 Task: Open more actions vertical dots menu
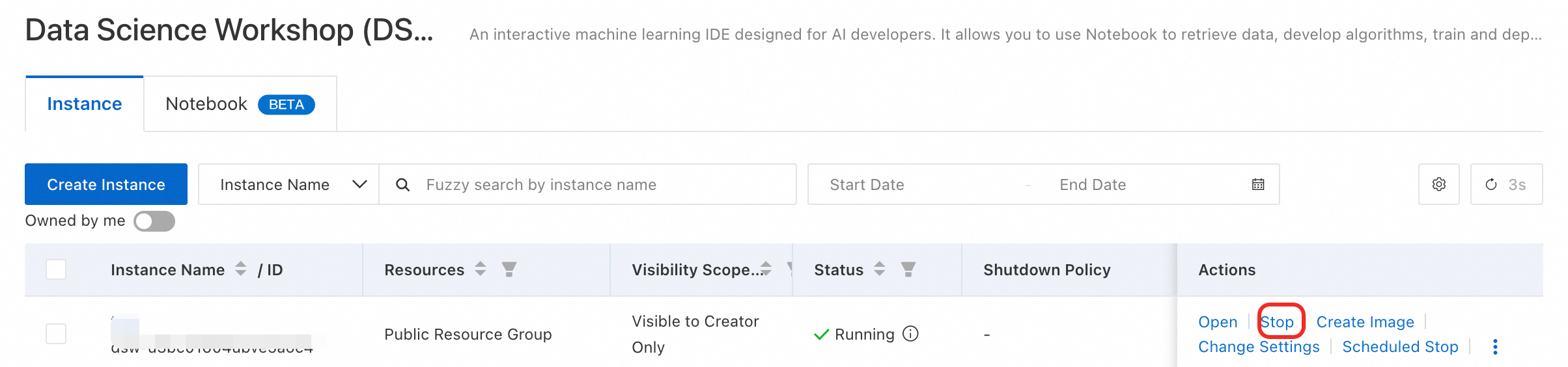(1495, 347)
